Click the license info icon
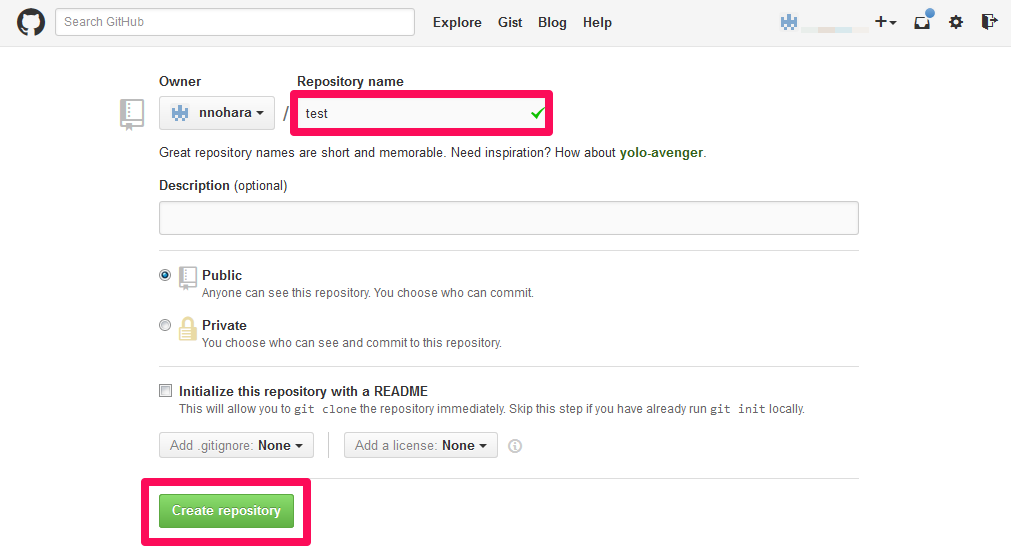 click(515, 446)
